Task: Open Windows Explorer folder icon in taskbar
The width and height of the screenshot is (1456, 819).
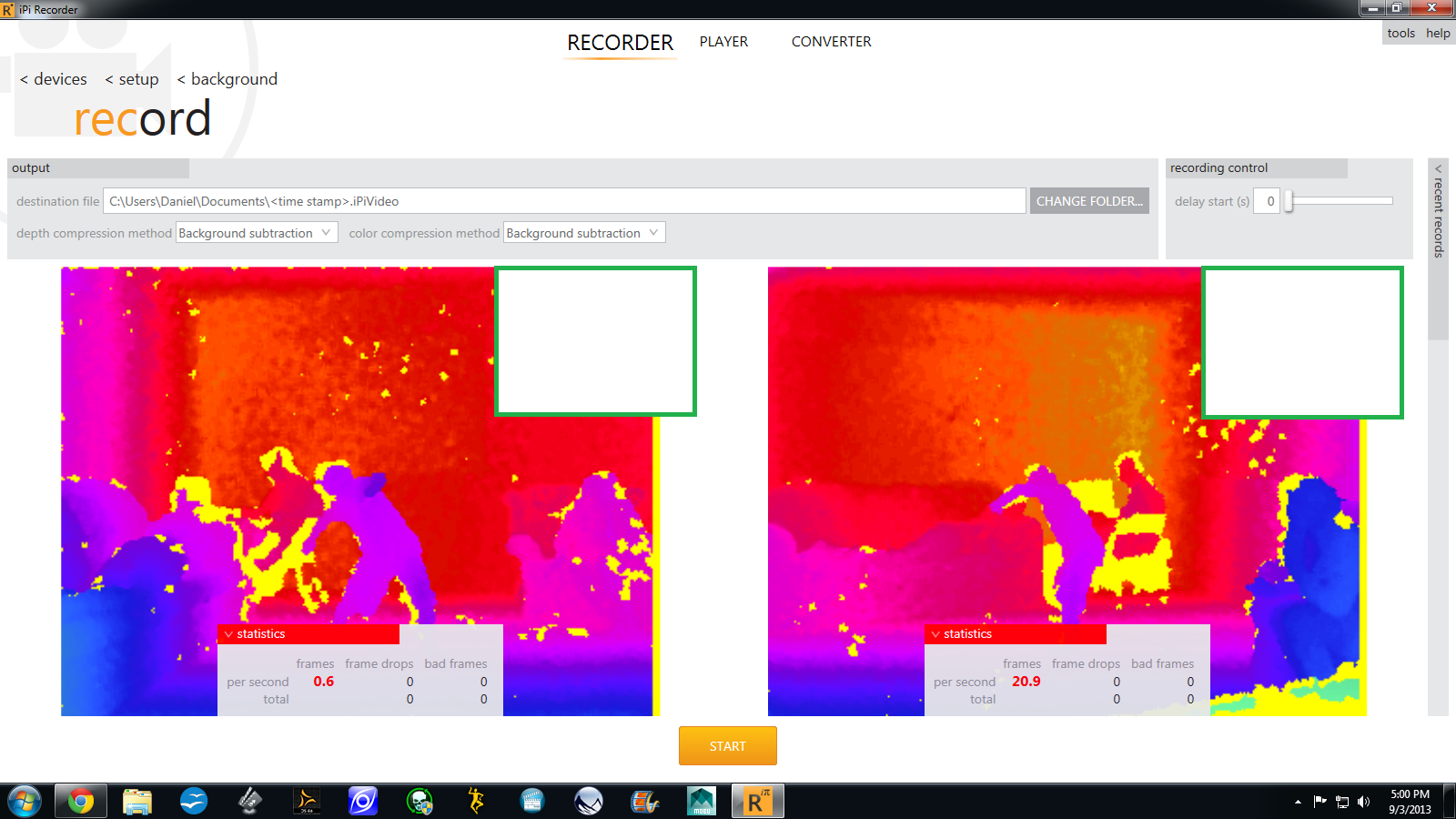Action: point(137,802)
